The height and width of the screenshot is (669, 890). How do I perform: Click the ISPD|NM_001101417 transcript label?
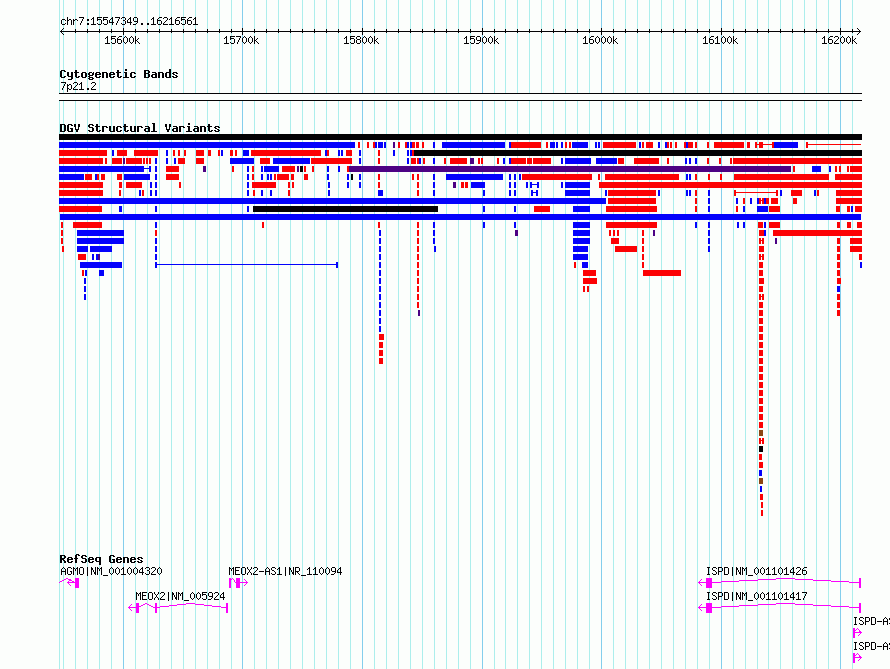[757, 596]
